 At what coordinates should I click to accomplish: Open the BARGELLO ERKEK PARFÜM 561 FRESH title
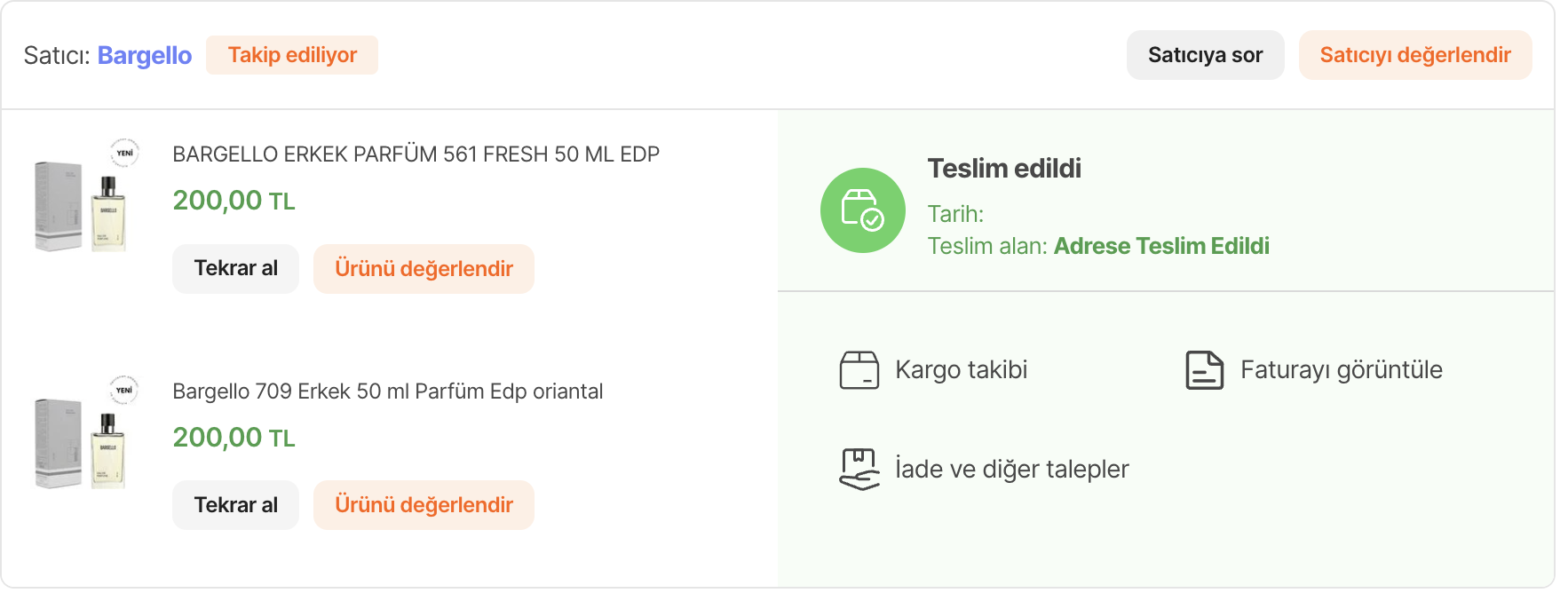tap(416, 154)
